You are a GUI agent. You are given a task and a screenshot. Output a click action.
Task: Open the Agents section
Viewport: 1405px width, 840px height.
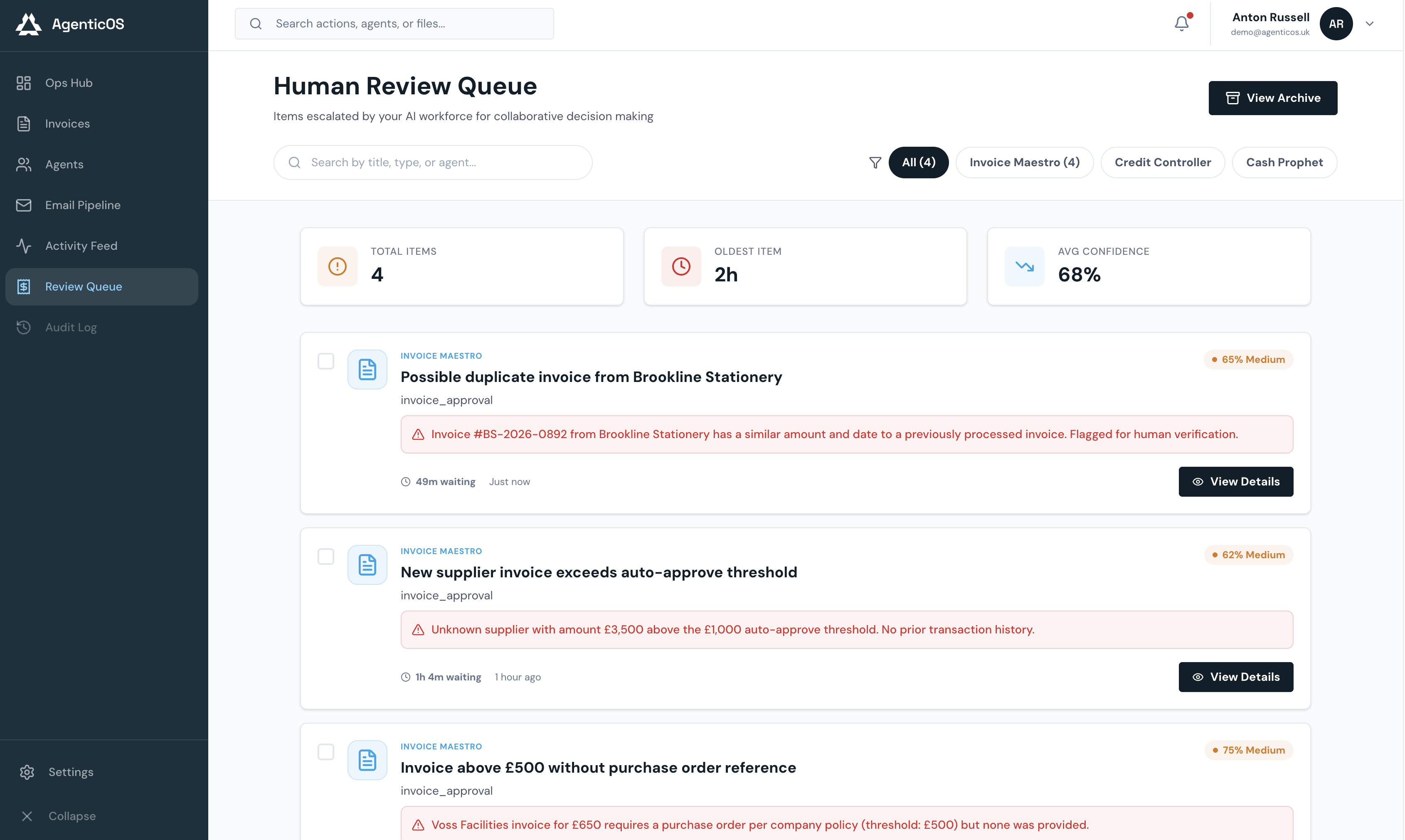102,165
